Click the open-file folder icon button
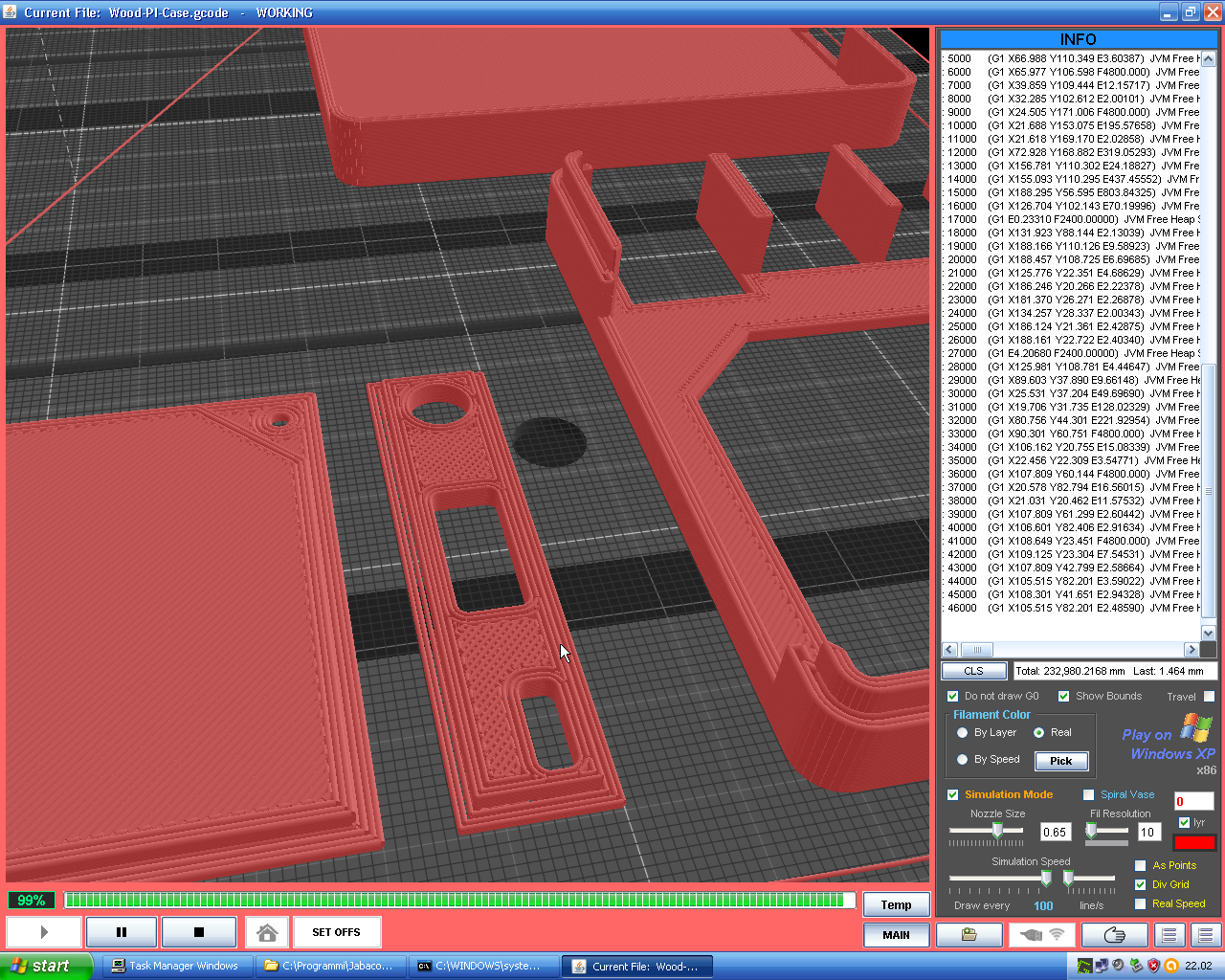 [969, 935]
